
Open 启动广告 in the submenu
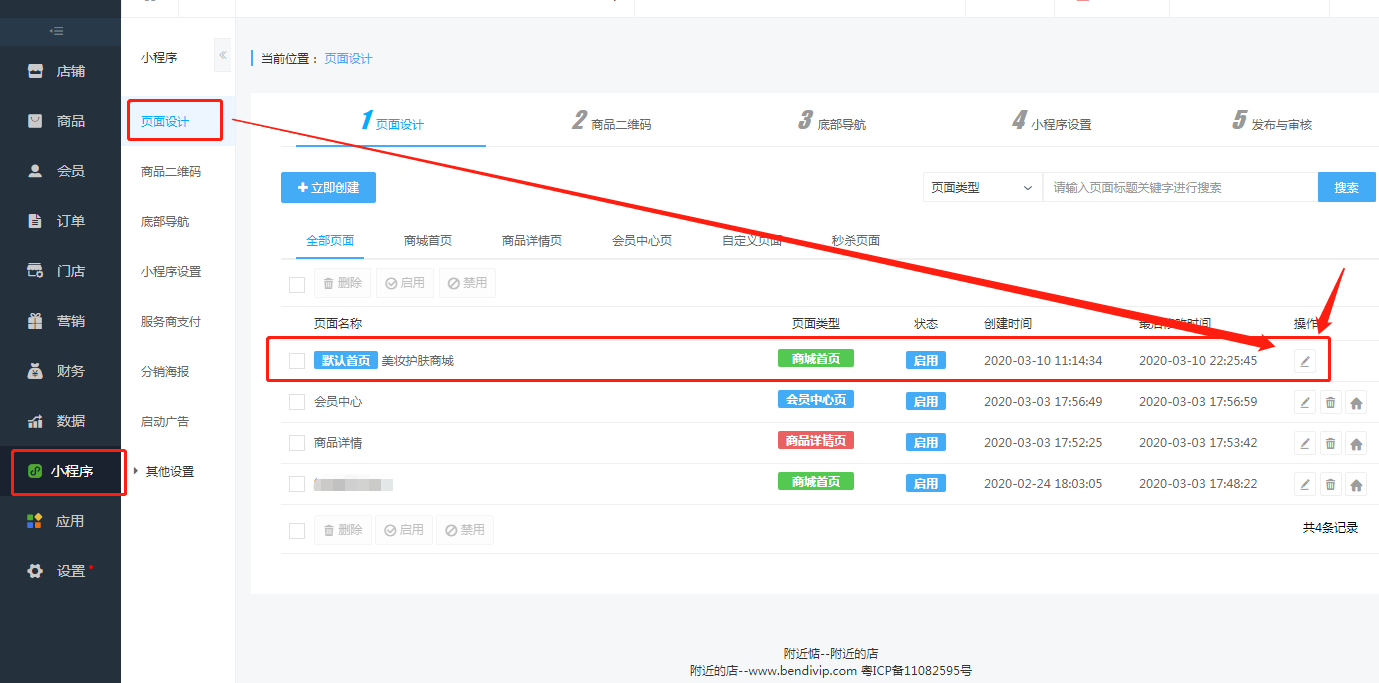pyautogui.click(x=165, y=421)
